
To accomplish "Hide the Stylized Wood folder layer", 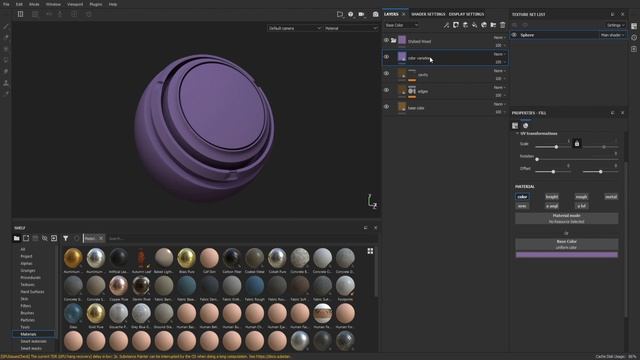I will coord(386,40).
